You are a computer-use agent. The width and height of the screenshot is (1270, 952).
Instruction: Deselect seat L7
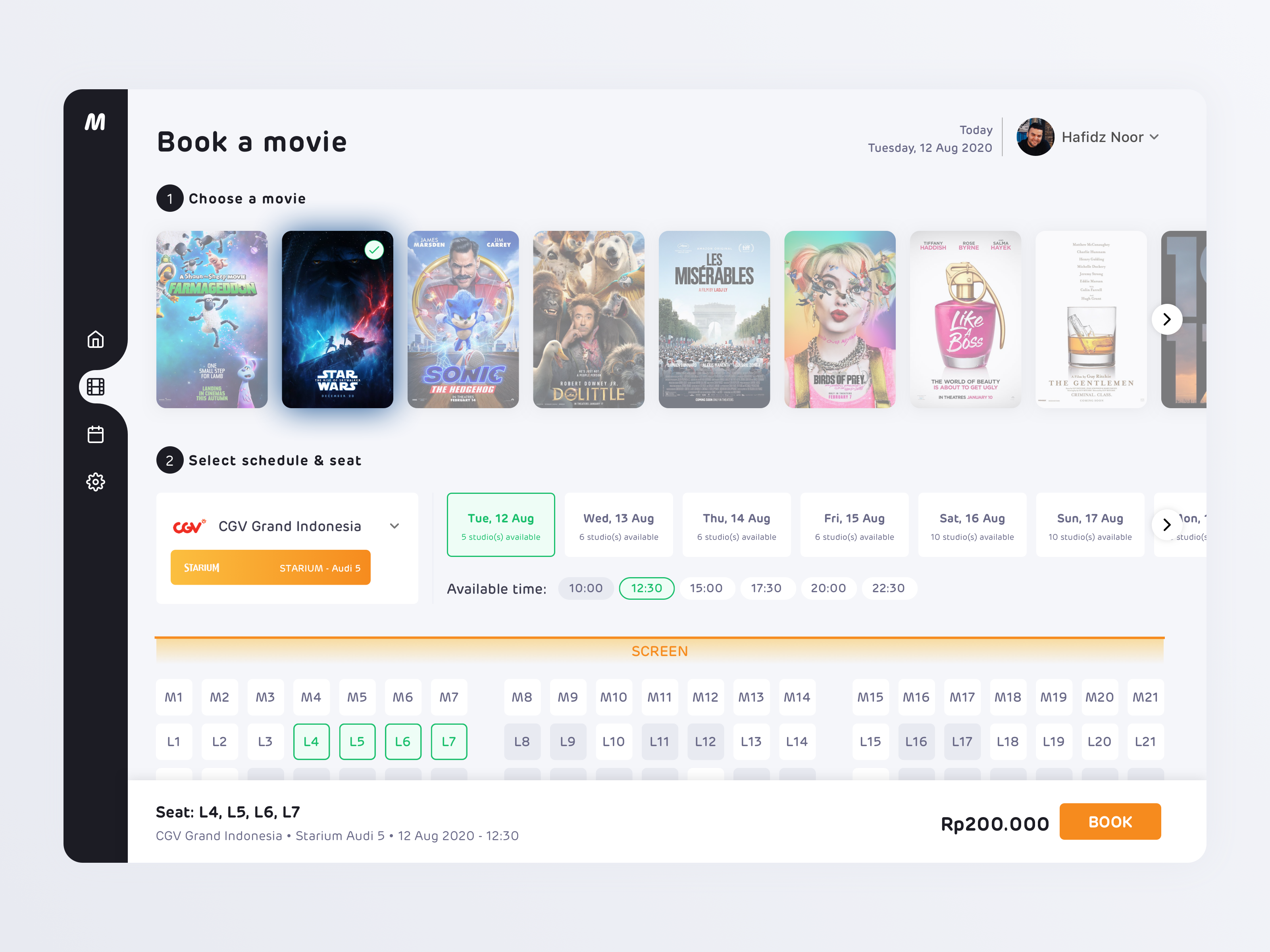[449, 741]
